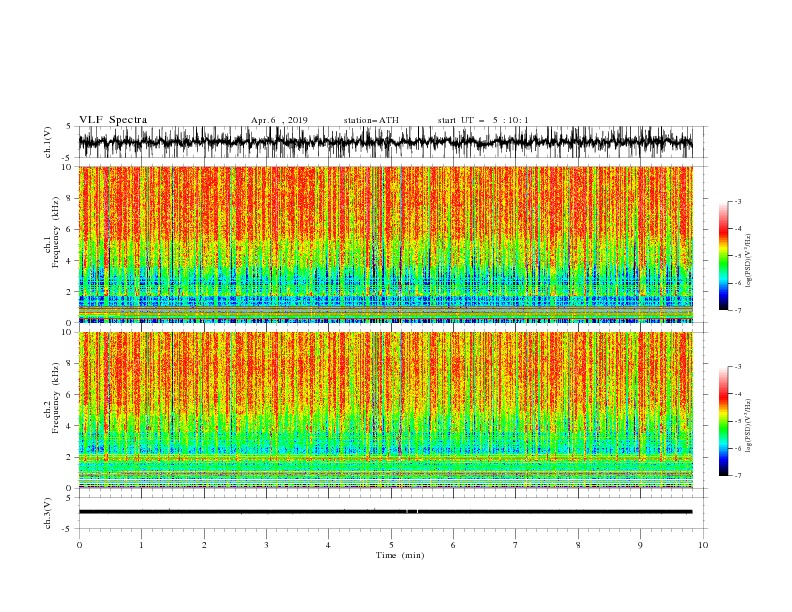Click the "5" tick on the time axis
This screenshot has width=792, height=612.
(391, 545)
